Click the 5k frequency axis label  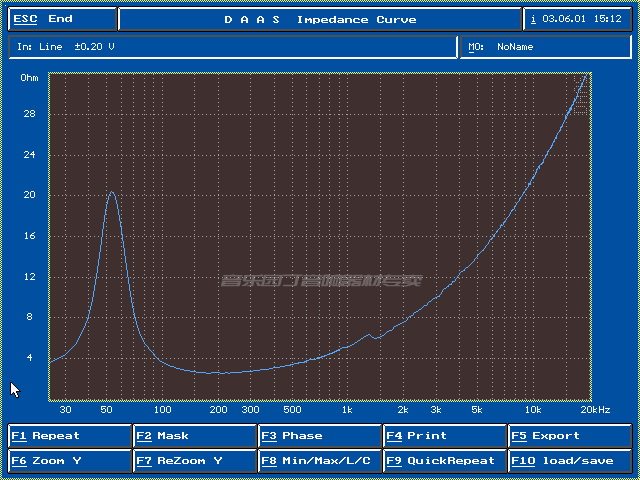click(x=477, y=410)
